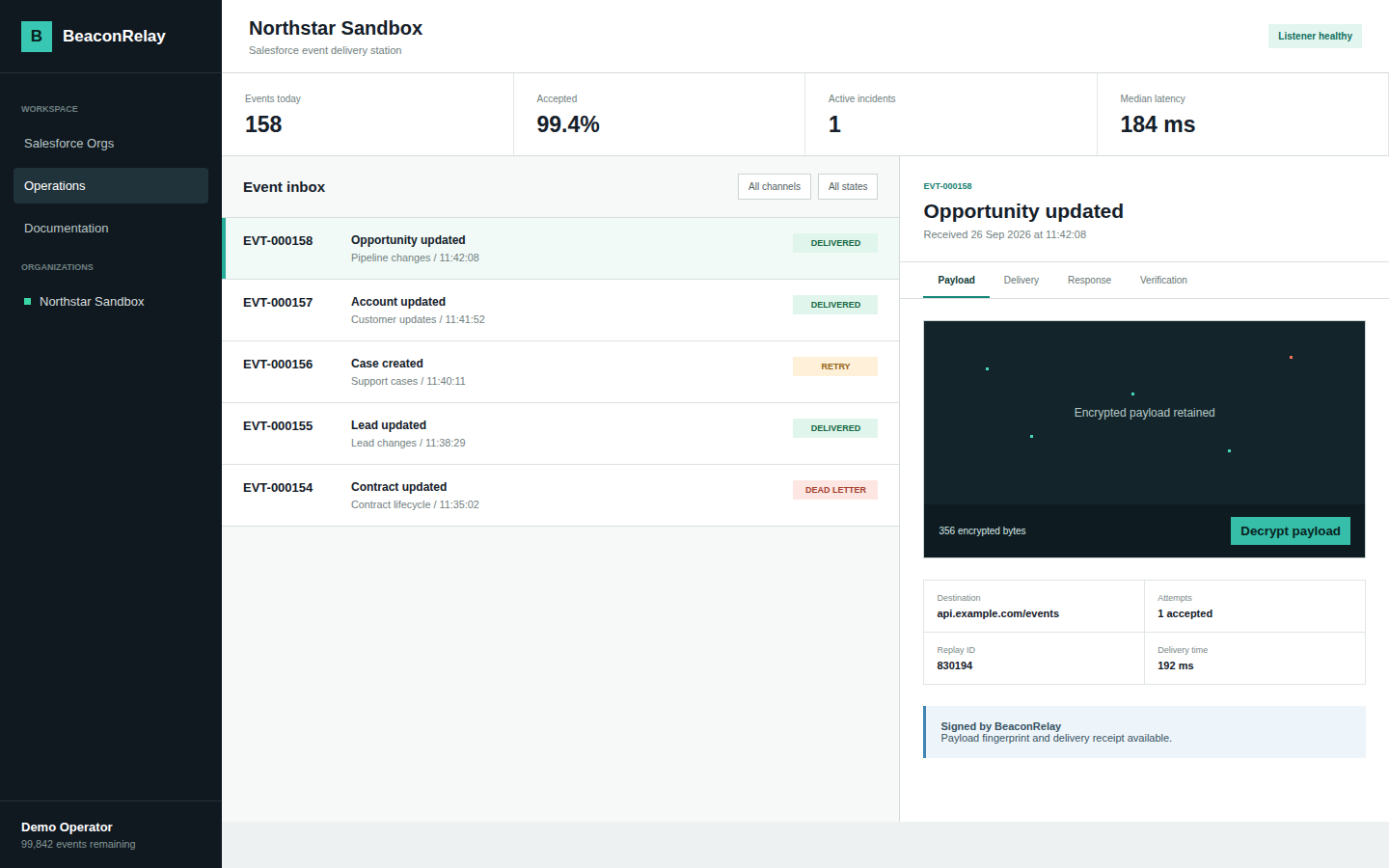Click the 99,842 events remaining text
1389x868 pixels.
(78, 845)
